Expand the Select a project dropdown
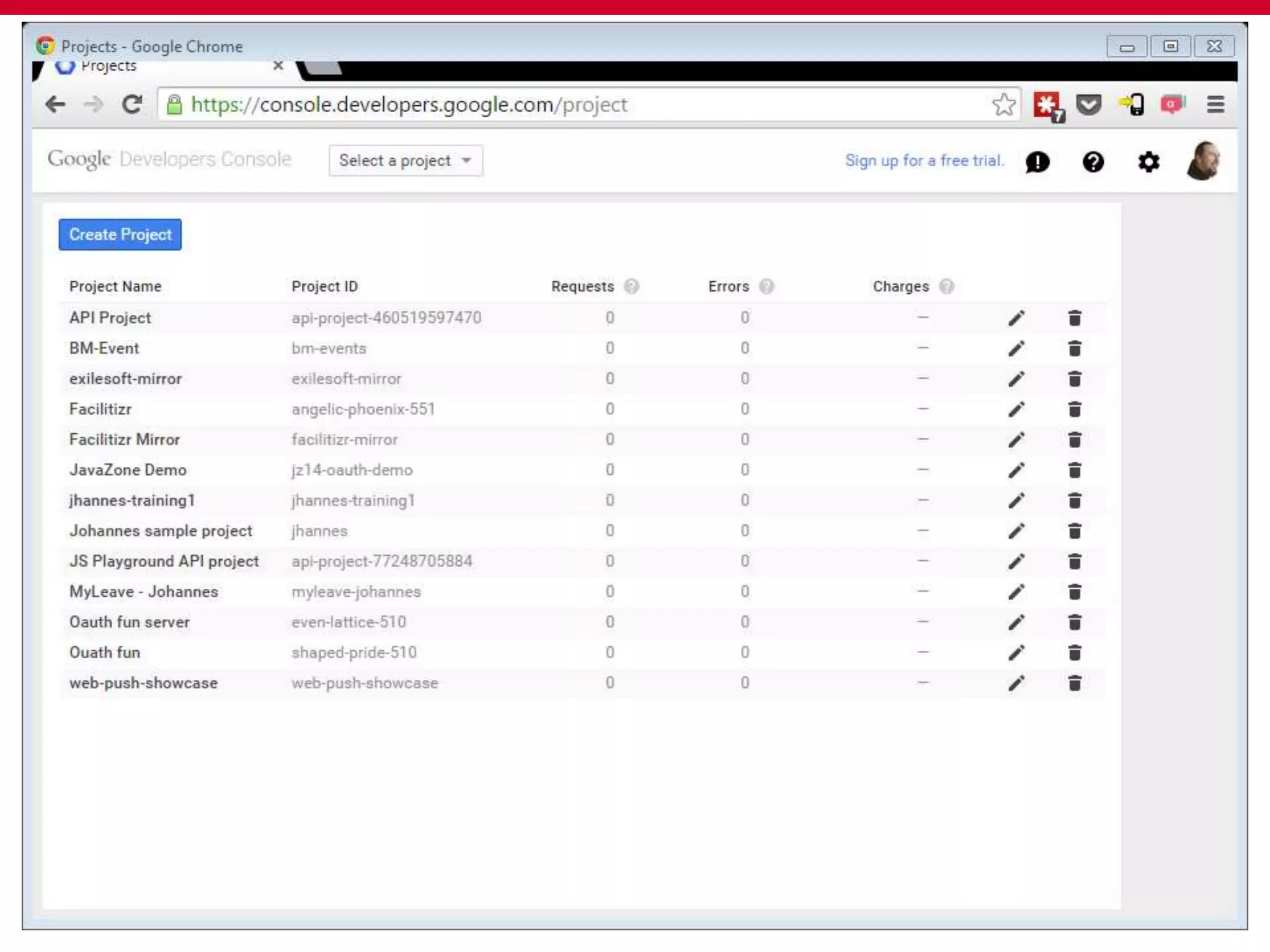Screen dimensions: 1270x952 click(406, 161)
